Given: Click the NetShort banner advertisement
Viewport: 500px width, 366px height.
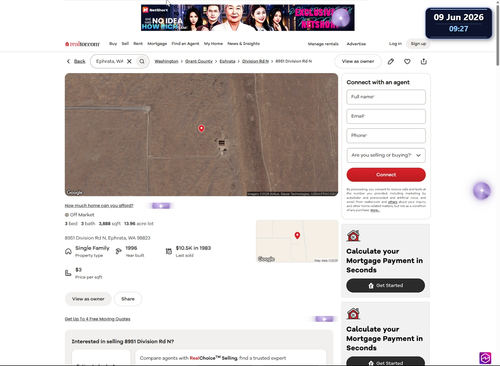Looking at the screenshot, I should 248,18.
